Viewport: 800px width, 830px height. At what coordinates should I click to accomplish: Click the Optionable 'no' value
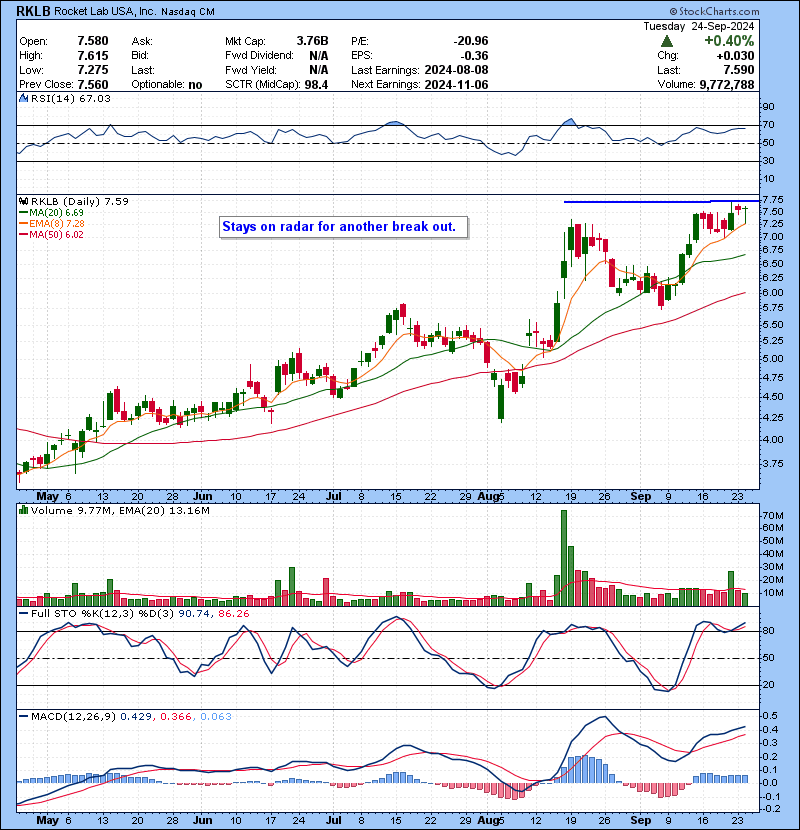pyautogui.click(x=195, y=84)
